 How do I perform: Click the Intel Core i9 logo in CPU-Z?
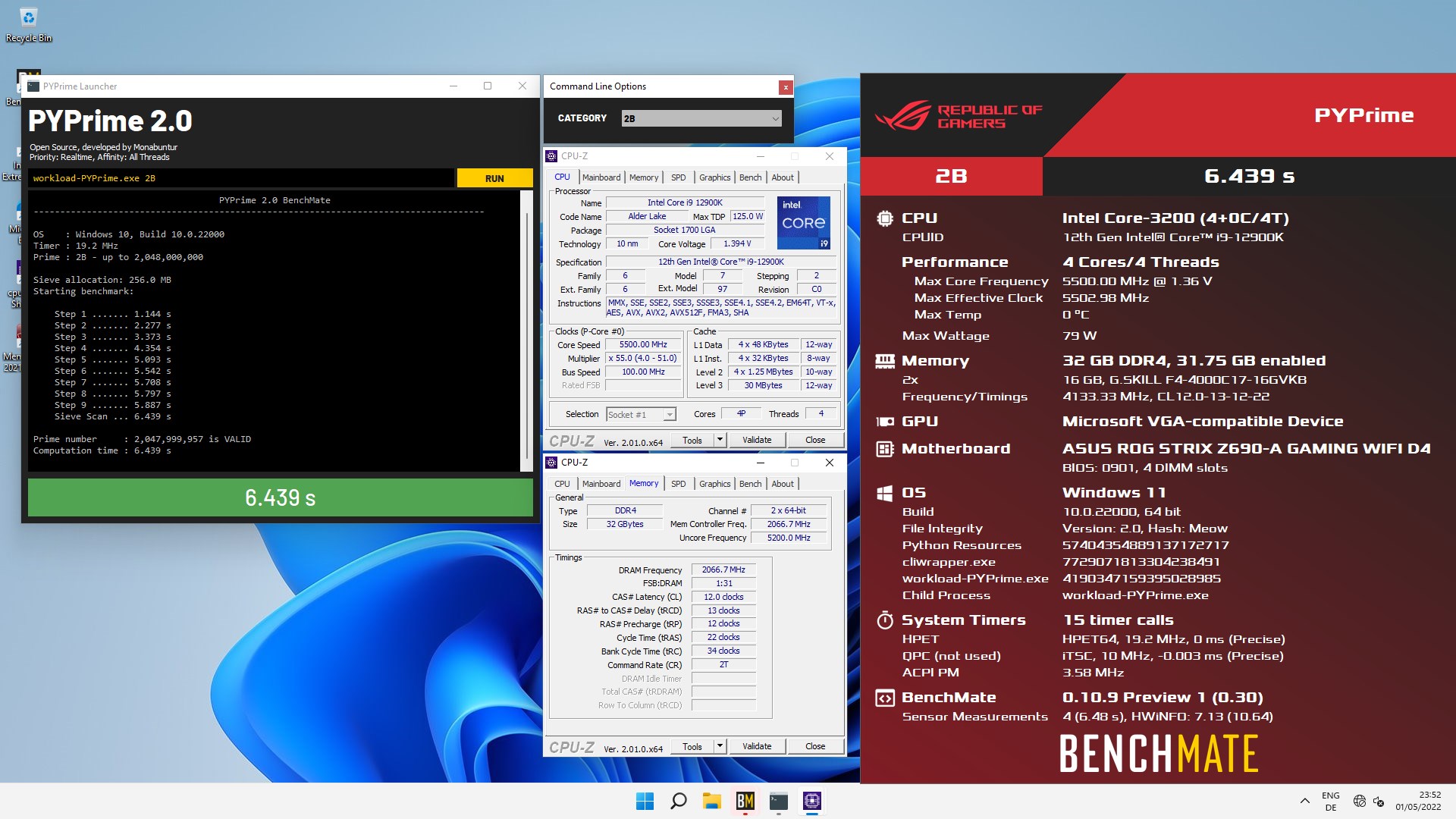803,223
